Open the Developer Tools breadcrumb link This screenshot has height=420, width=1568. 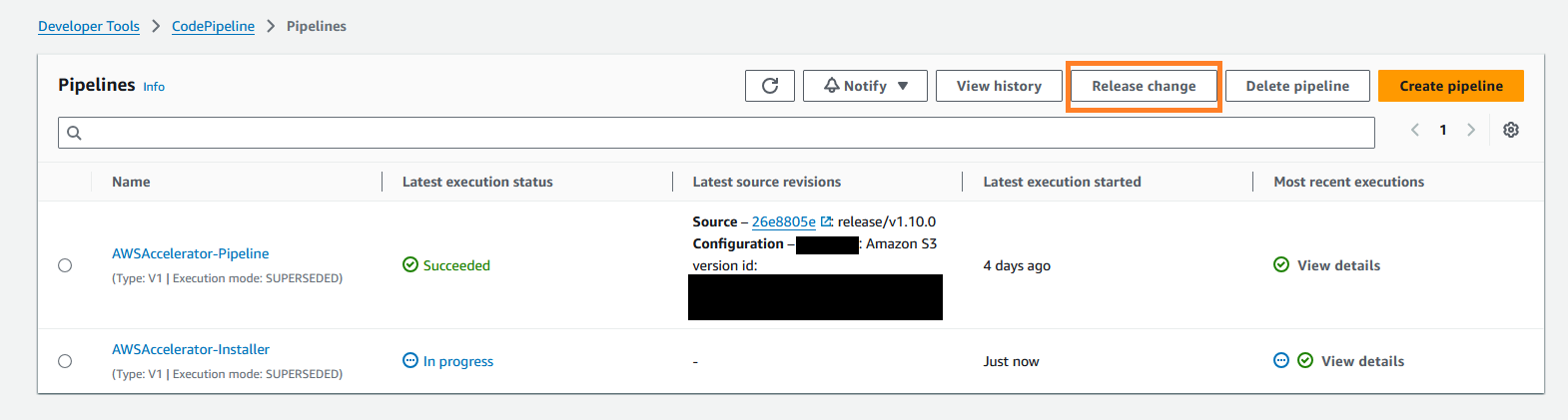click(x=89, y=26)
